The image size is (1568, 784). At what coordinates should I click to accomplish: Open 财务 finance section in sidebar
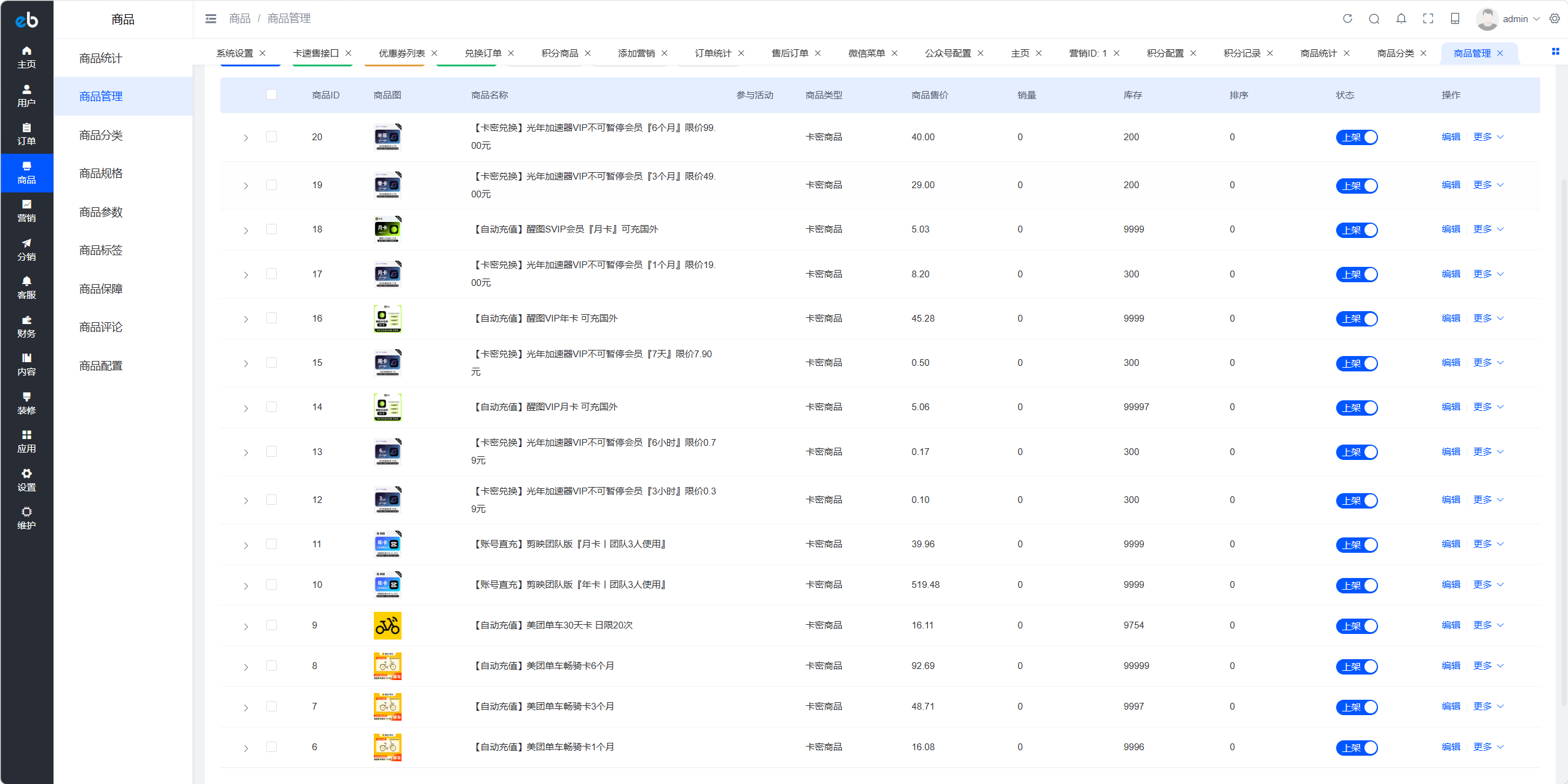(x=26, y=327)
